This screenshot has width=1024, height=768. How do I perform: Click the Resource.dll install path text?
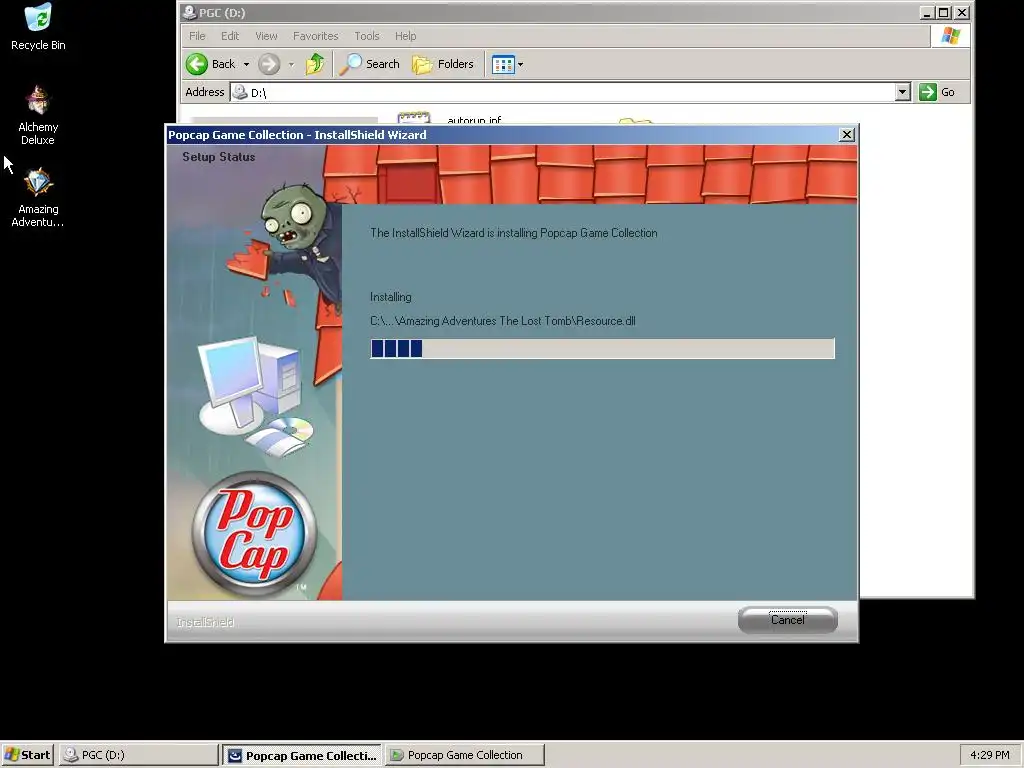point(502,321)
